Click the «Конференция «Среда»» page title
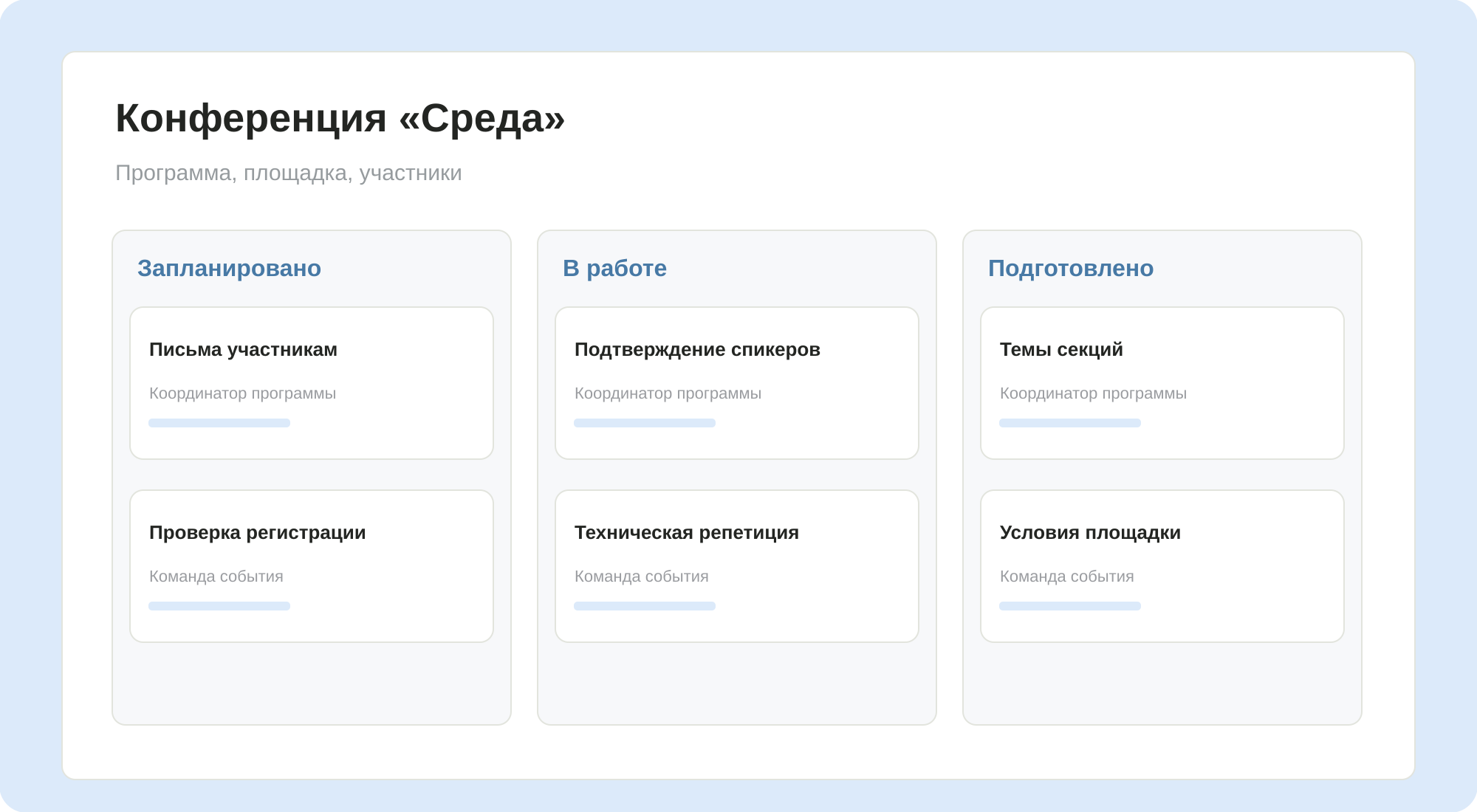 tap(340, 118)
